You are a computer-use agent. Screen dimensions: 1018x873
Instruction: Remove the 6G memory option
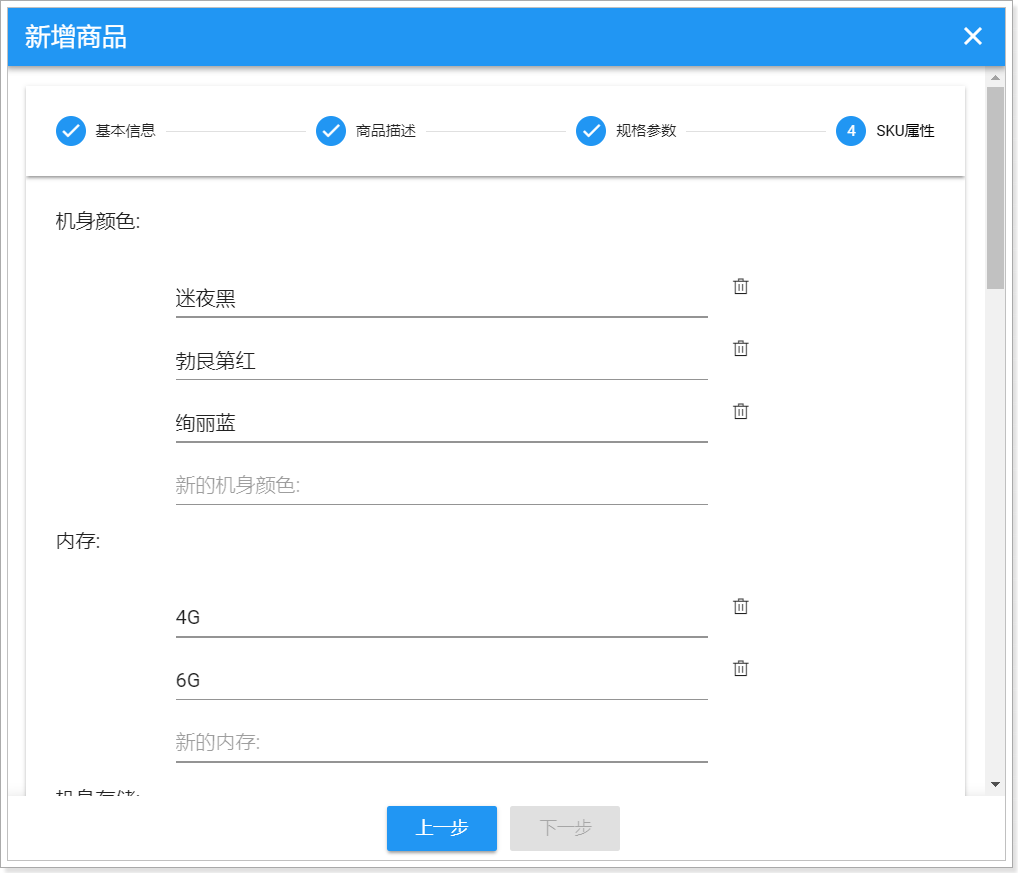point(740,668)
